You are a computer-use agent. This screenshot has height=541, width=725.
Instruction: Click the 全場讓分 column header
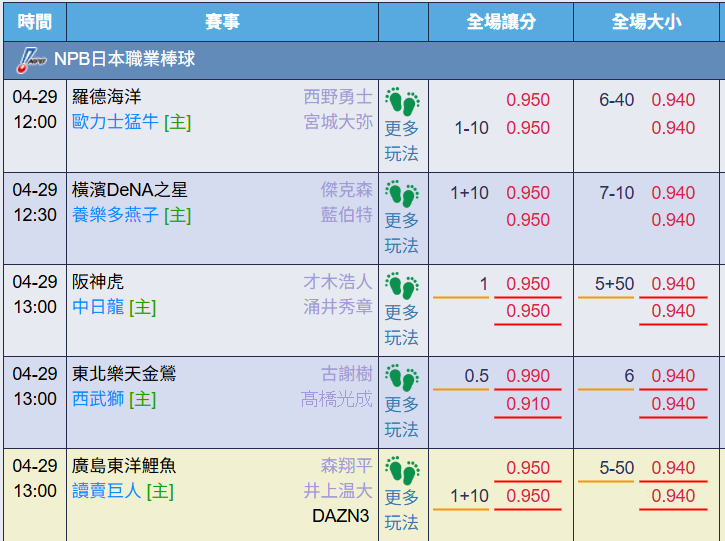501,22
